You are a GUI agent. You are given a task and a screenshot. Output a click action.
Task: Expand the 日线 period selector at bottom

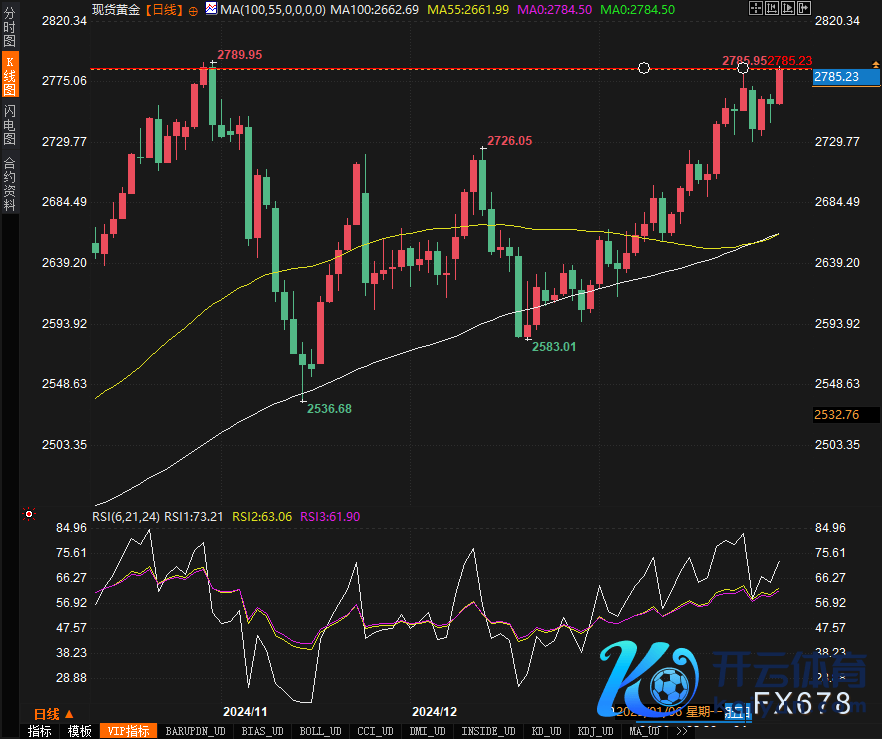pos(52,713)
